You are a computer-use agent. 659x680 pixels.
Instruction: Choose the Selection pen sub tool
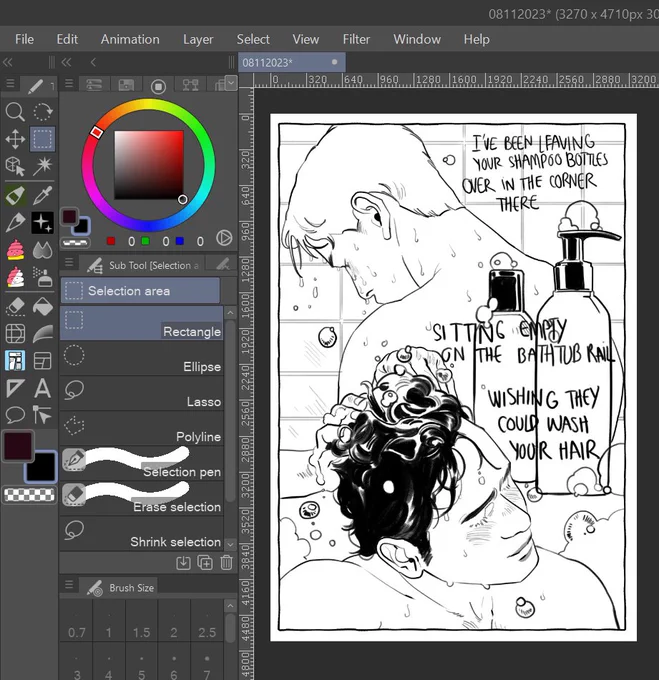click(x=142, y=463)
